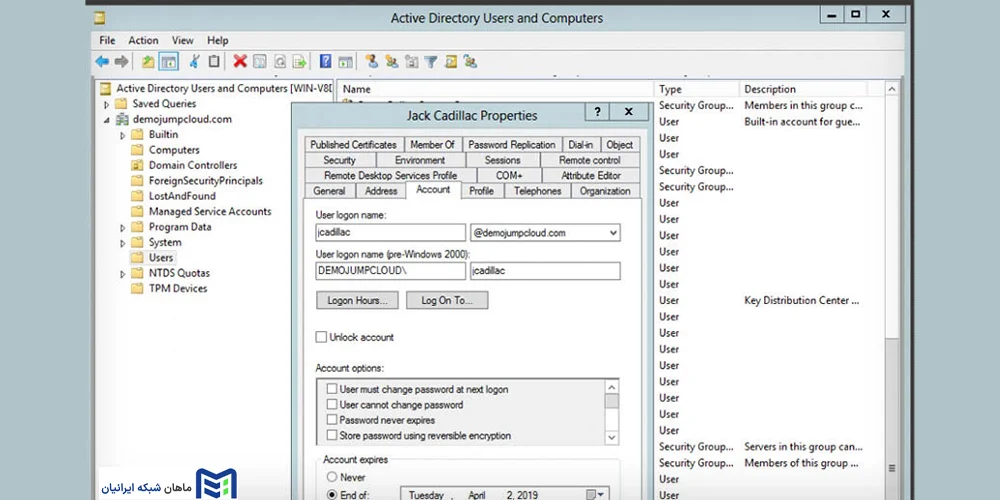Enable User must change password at next logon
Screen dimensions: 1000x500
tap(332, 389)
